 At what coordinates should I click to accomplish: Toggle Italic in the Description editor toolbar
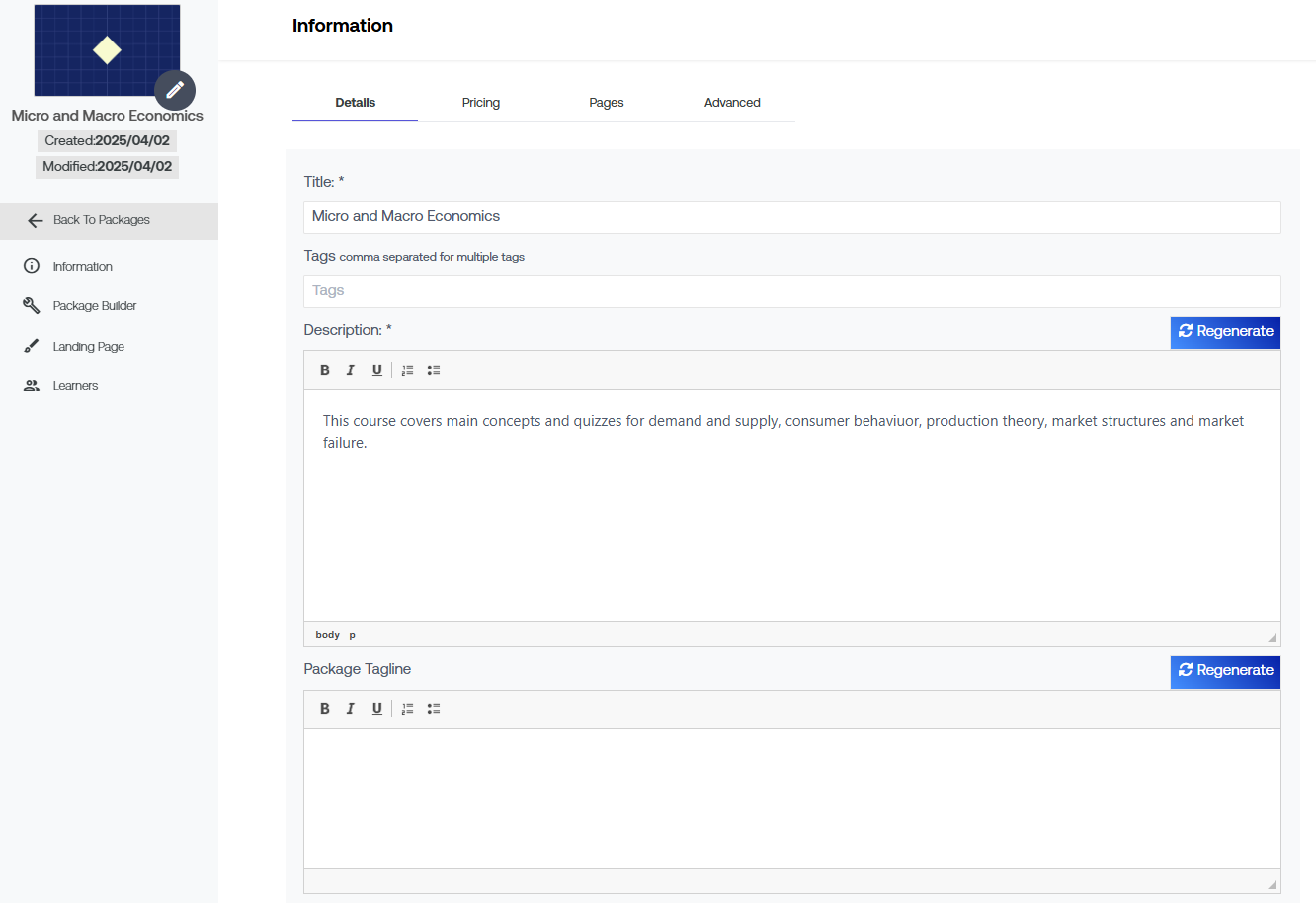(350, 370)
